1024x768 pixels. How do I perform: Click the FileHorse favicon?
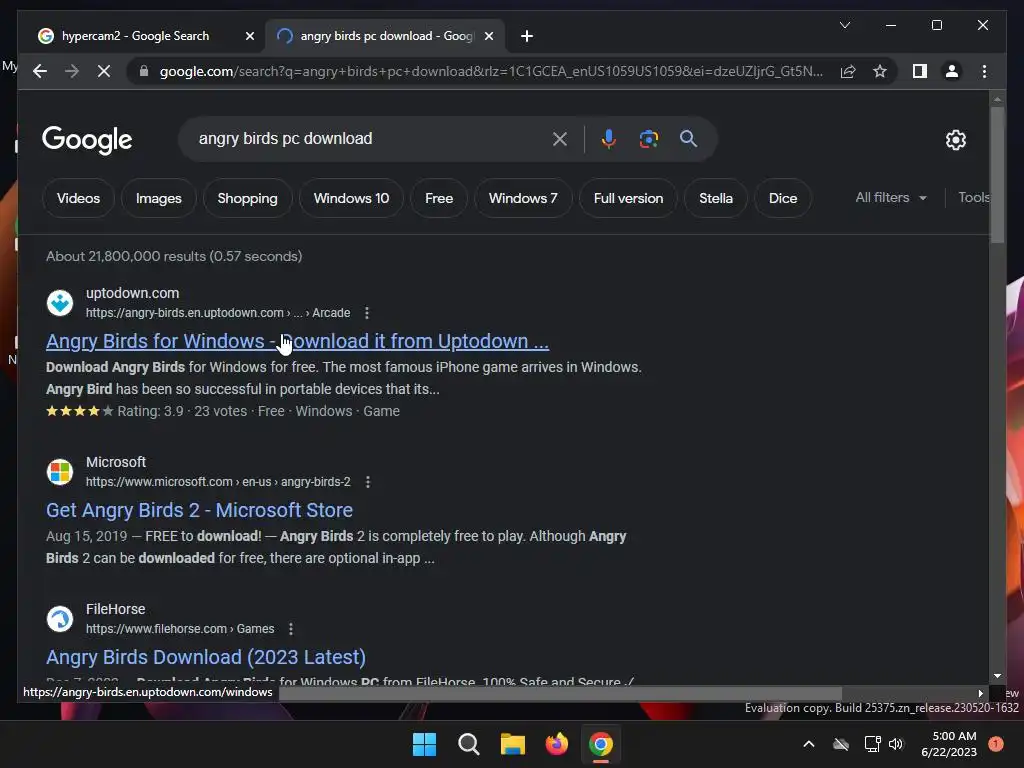tap(60, 619)
